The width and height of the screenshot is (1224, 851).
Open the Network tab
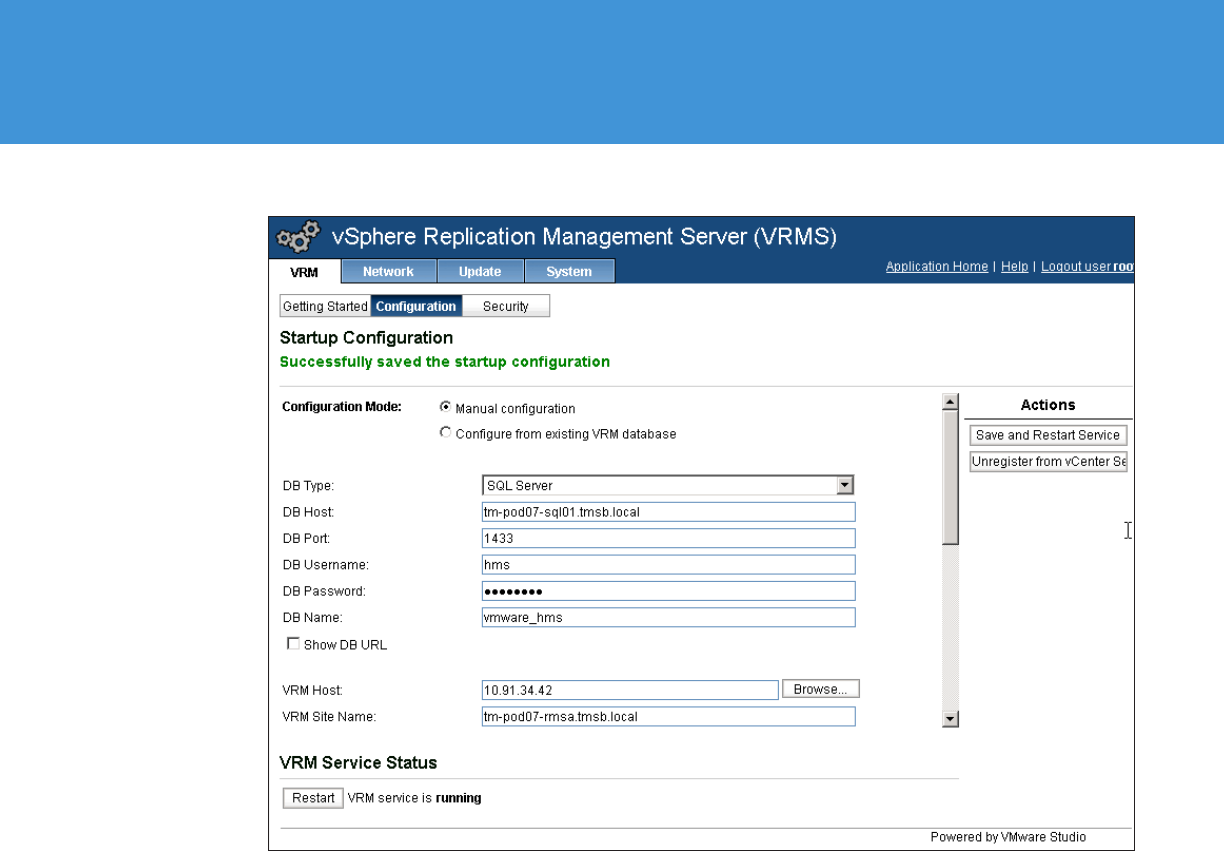[388, 271]
